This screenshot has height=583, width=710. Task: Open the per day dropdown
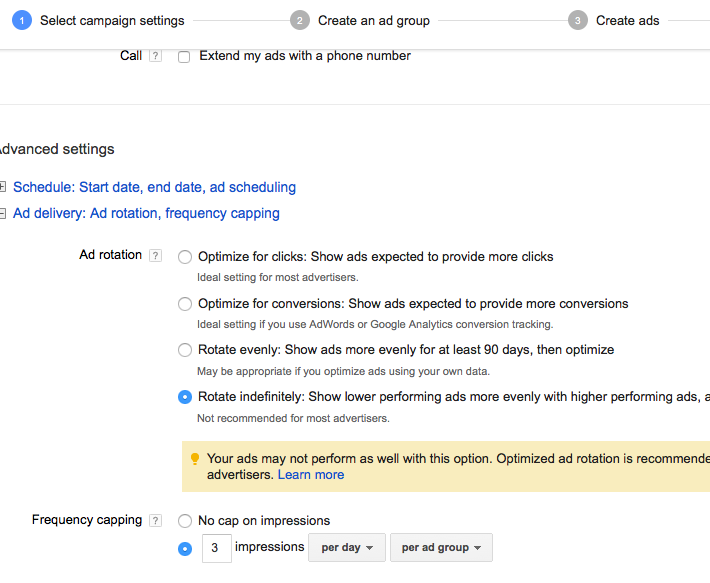pyautogui.click(x=347, y=548)
